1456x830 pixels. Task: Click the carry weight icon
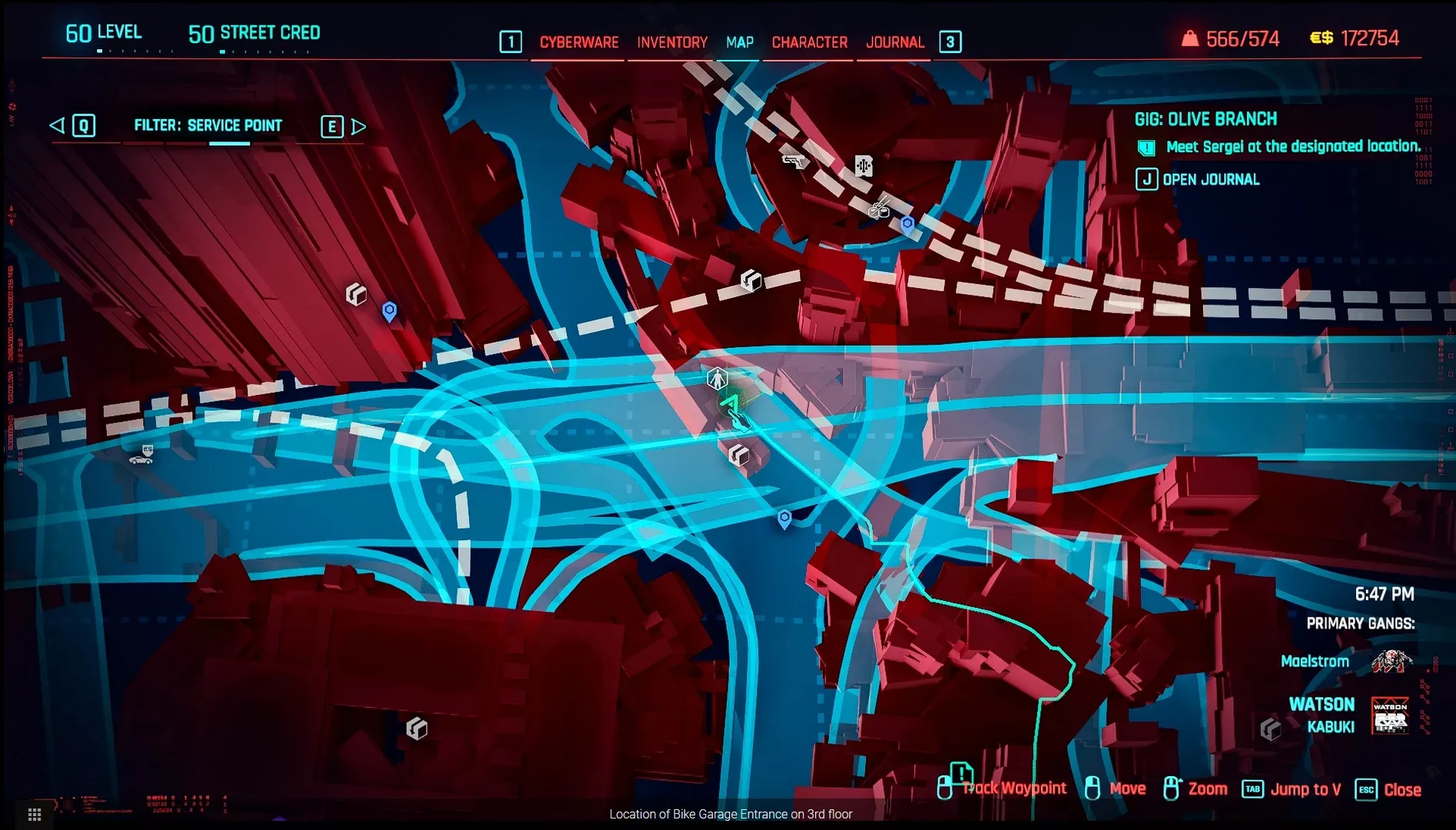click(1189, 38)
